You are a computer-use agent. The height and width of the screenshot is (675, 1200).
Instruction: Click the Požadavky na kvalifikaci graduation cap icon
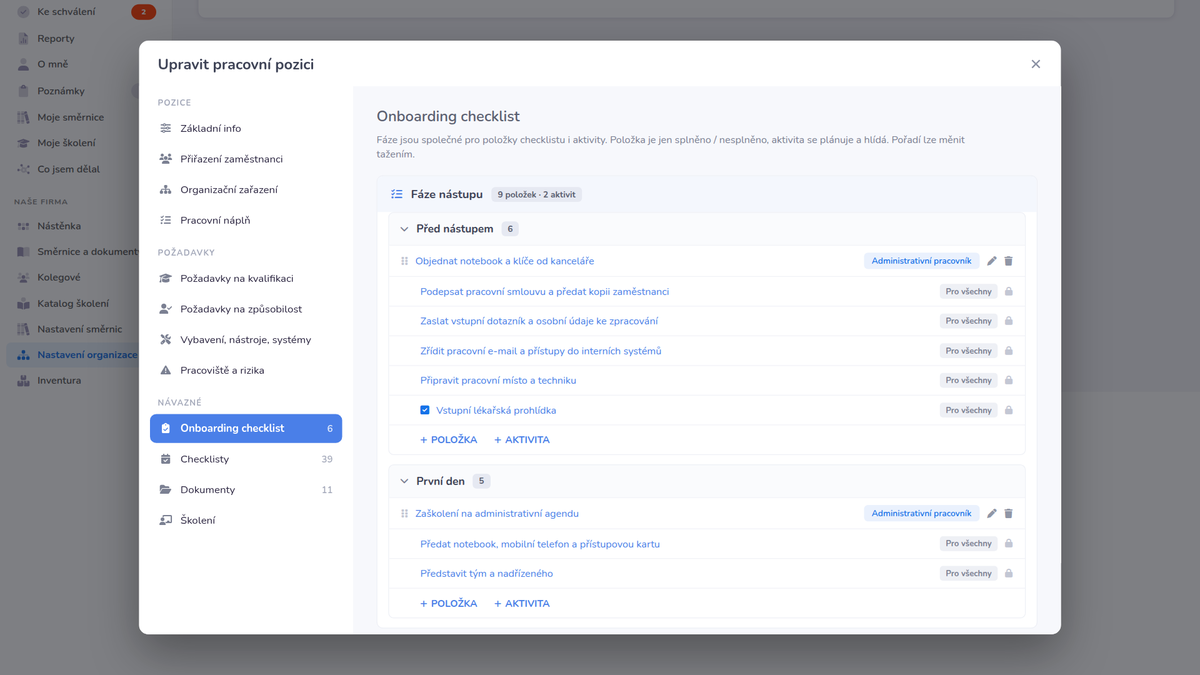tap(166, 278)
